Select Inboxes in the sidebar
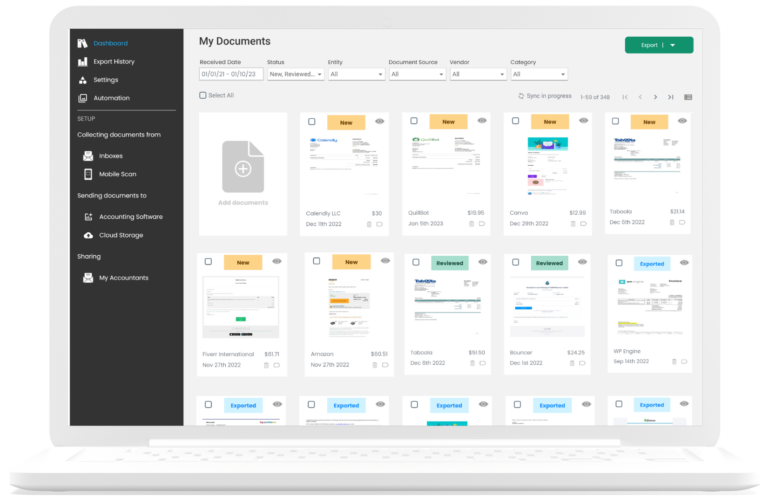 tap(110, 156)
